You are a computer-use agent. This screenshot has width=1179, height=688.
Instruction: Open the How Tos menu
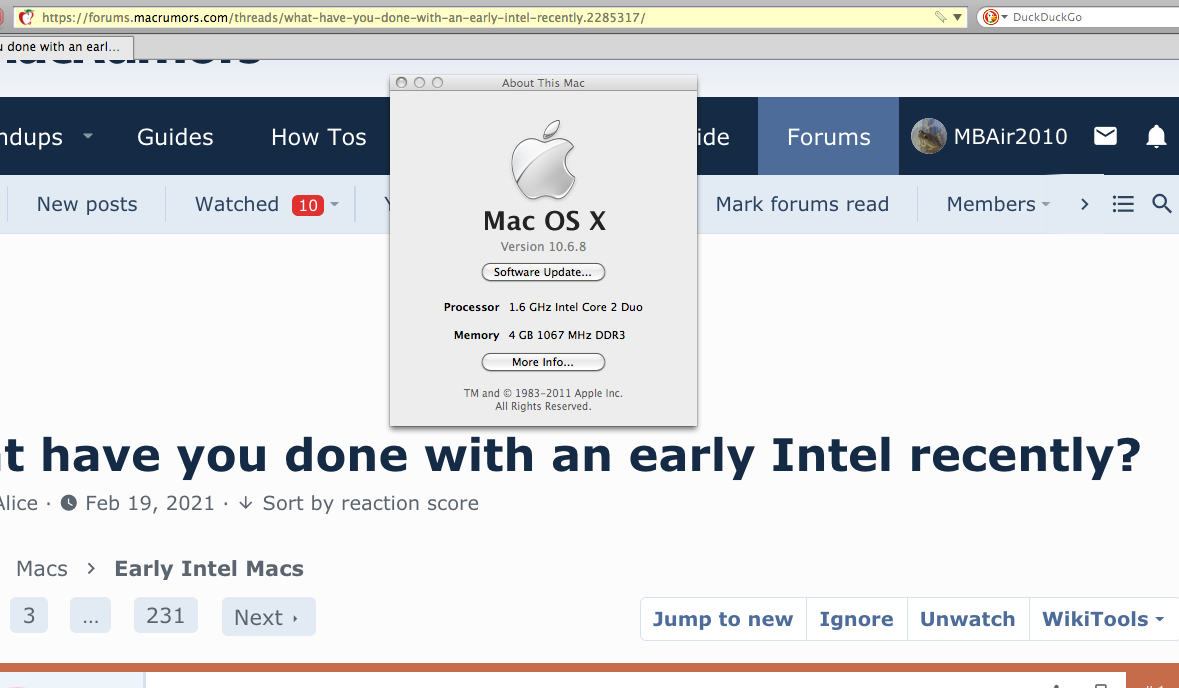tap(319, 137)
